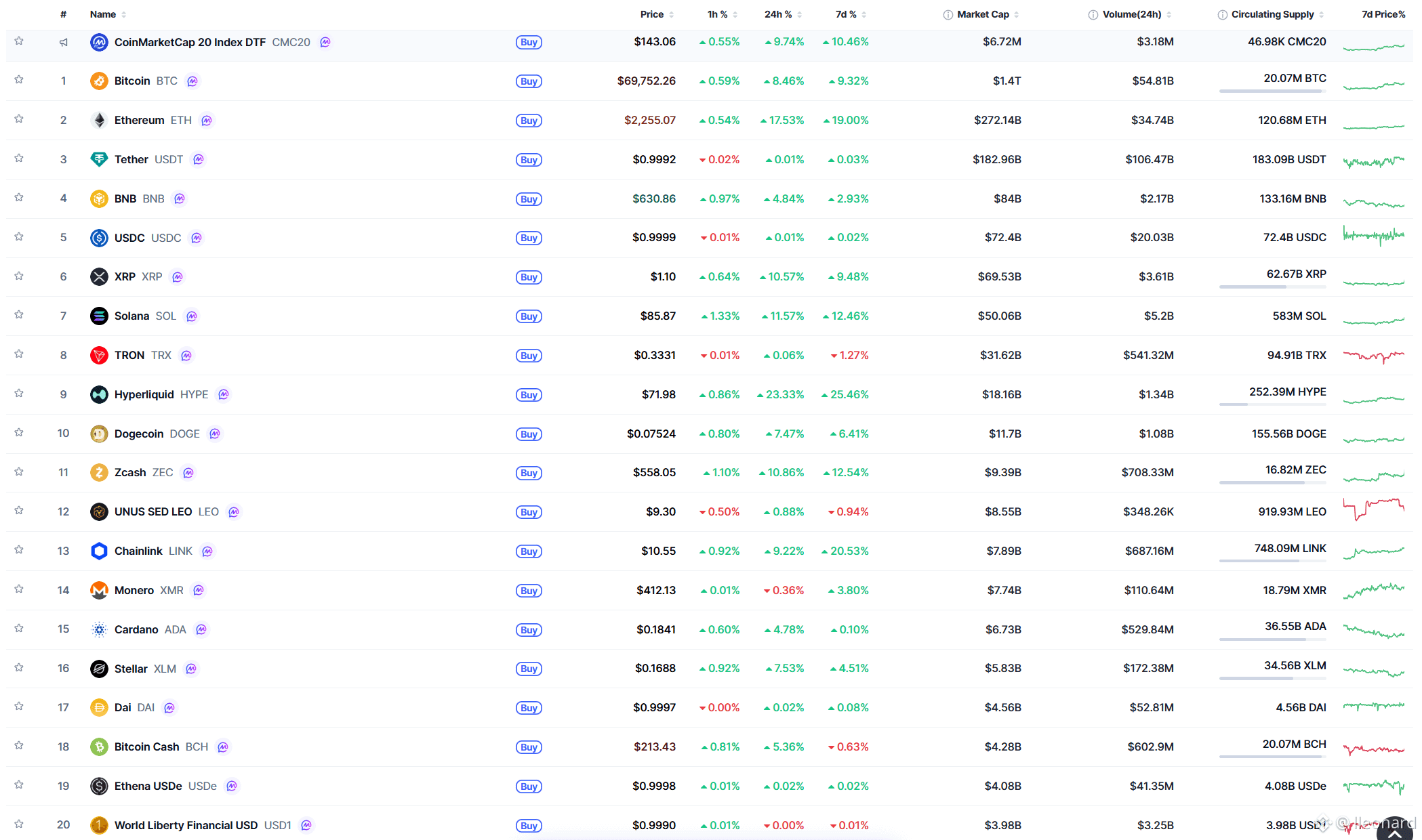Image resolution: width=1422 pixels, height=840 pixels.
Task: Click the Dai coin logo
Action: pos(99,708)
